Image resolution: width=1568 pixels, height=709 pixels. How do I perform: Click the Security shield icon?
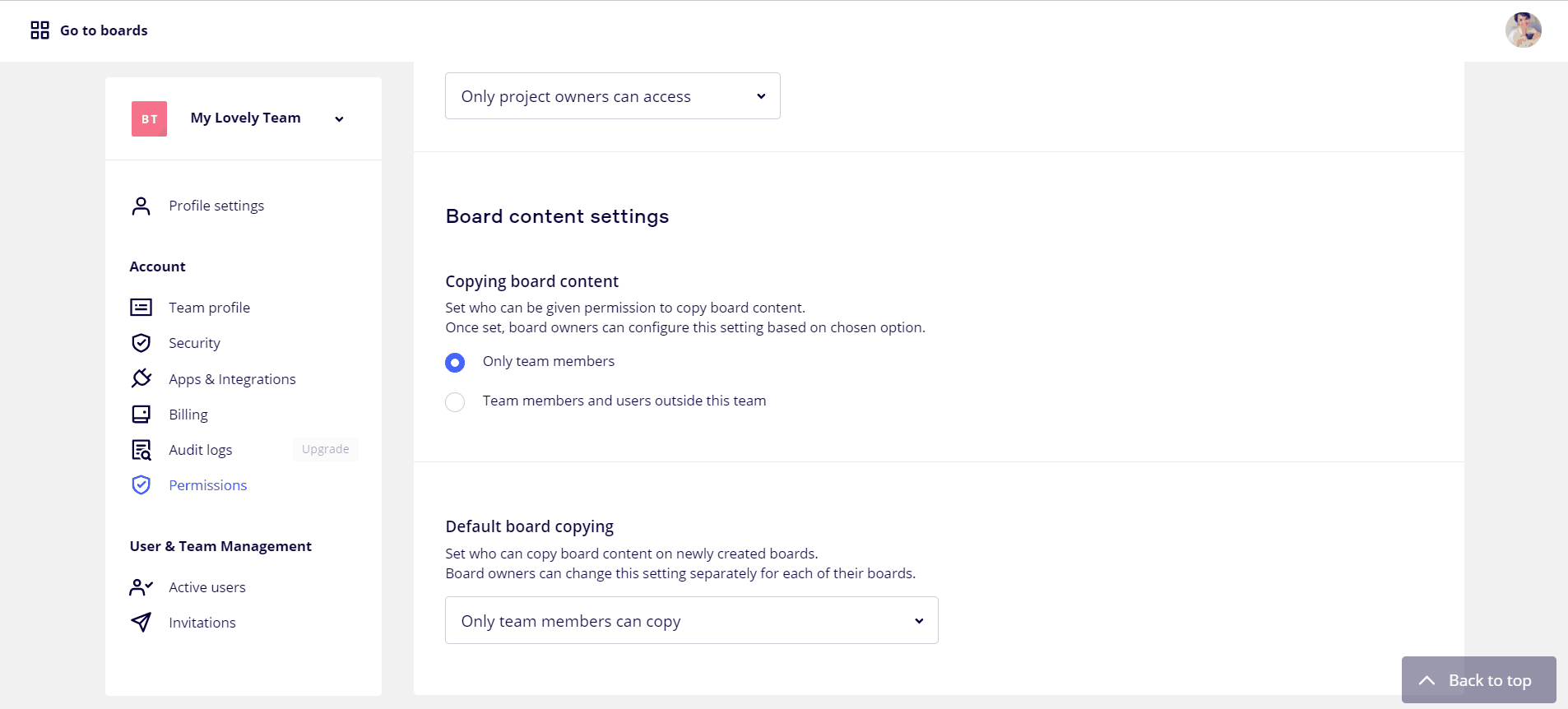coord(141,343)
